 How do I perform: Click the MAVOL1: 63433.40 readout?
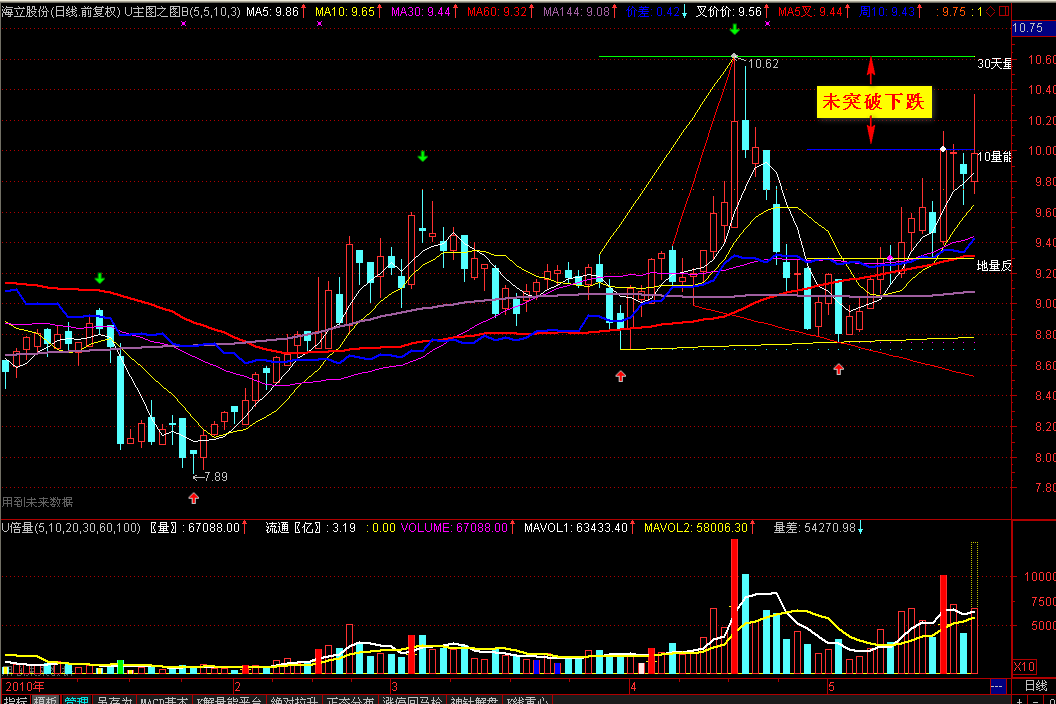click(580, 527)
